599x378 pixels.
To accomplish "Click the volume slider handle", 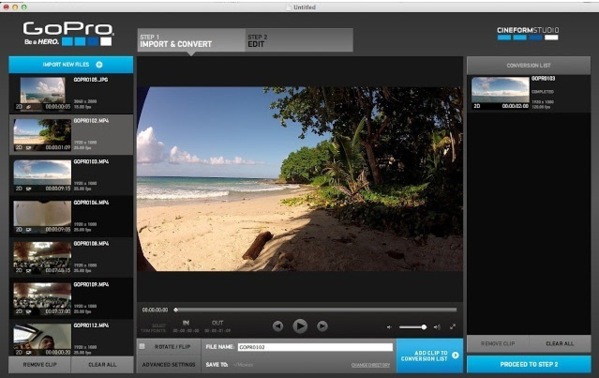I will [424, 327].
